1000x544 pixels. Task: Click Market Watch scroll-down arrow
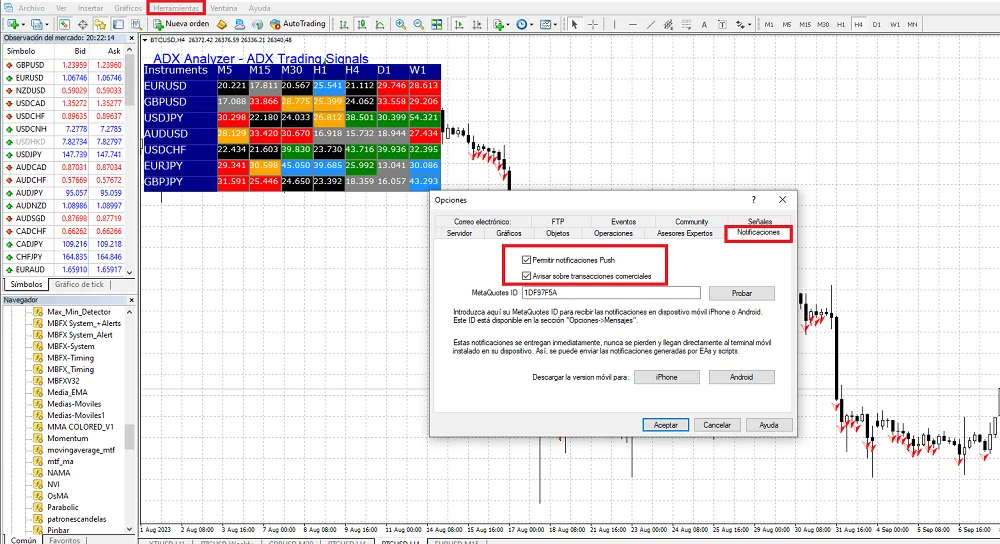click(x=129, y=272)
